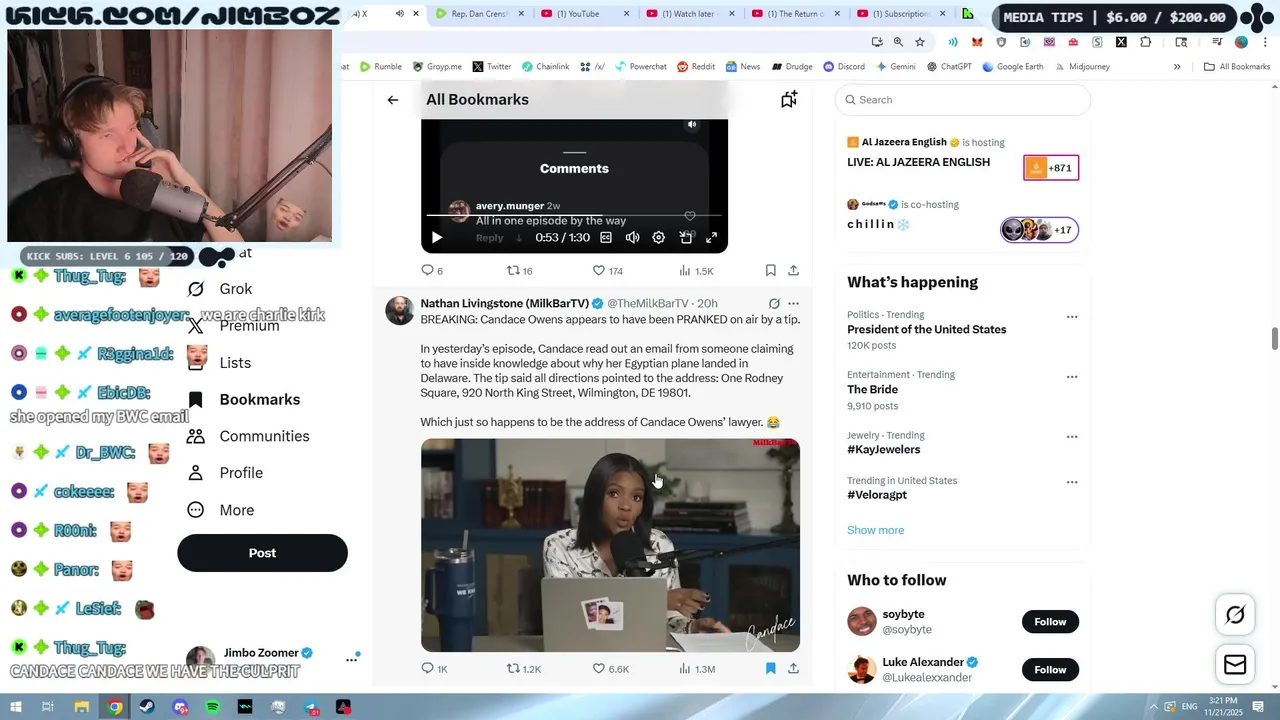Screen dimensions: 1280x720
Task: Open the chillin co-hosted space
Action: [x=962, y=218]
